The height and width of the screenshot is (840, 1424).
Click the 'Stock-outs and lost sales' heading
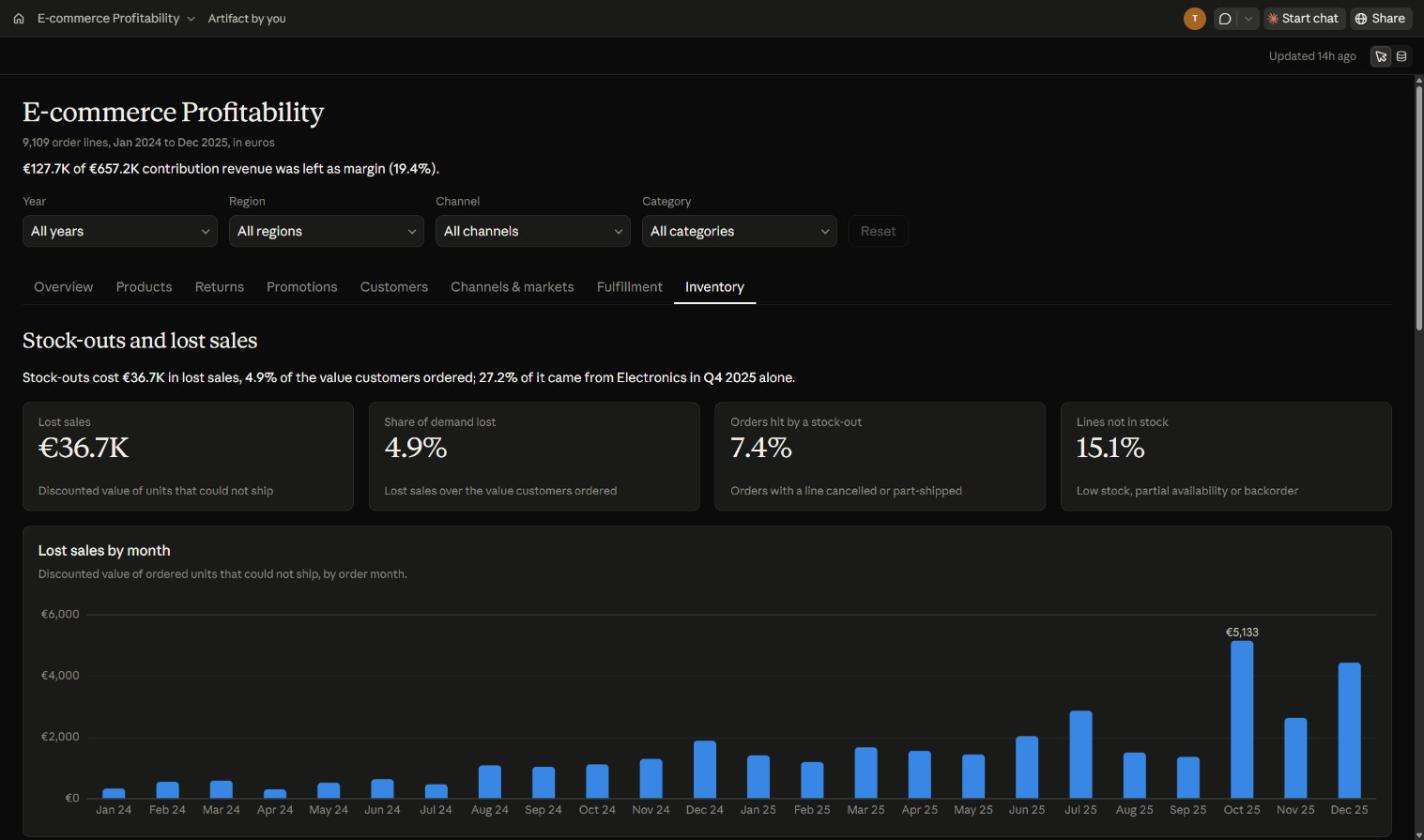pos(140,341)
